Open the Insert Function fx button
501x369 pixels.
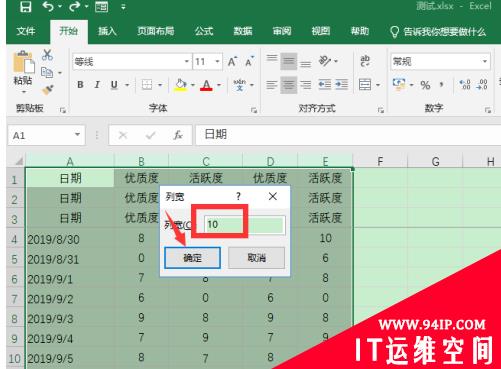point(178,135)
